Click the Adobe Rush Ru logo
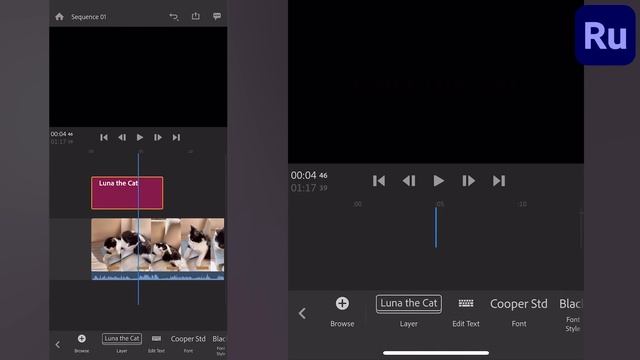Image resolution: width=640 pixels, height=360 pixels. [x=605, y=35]
